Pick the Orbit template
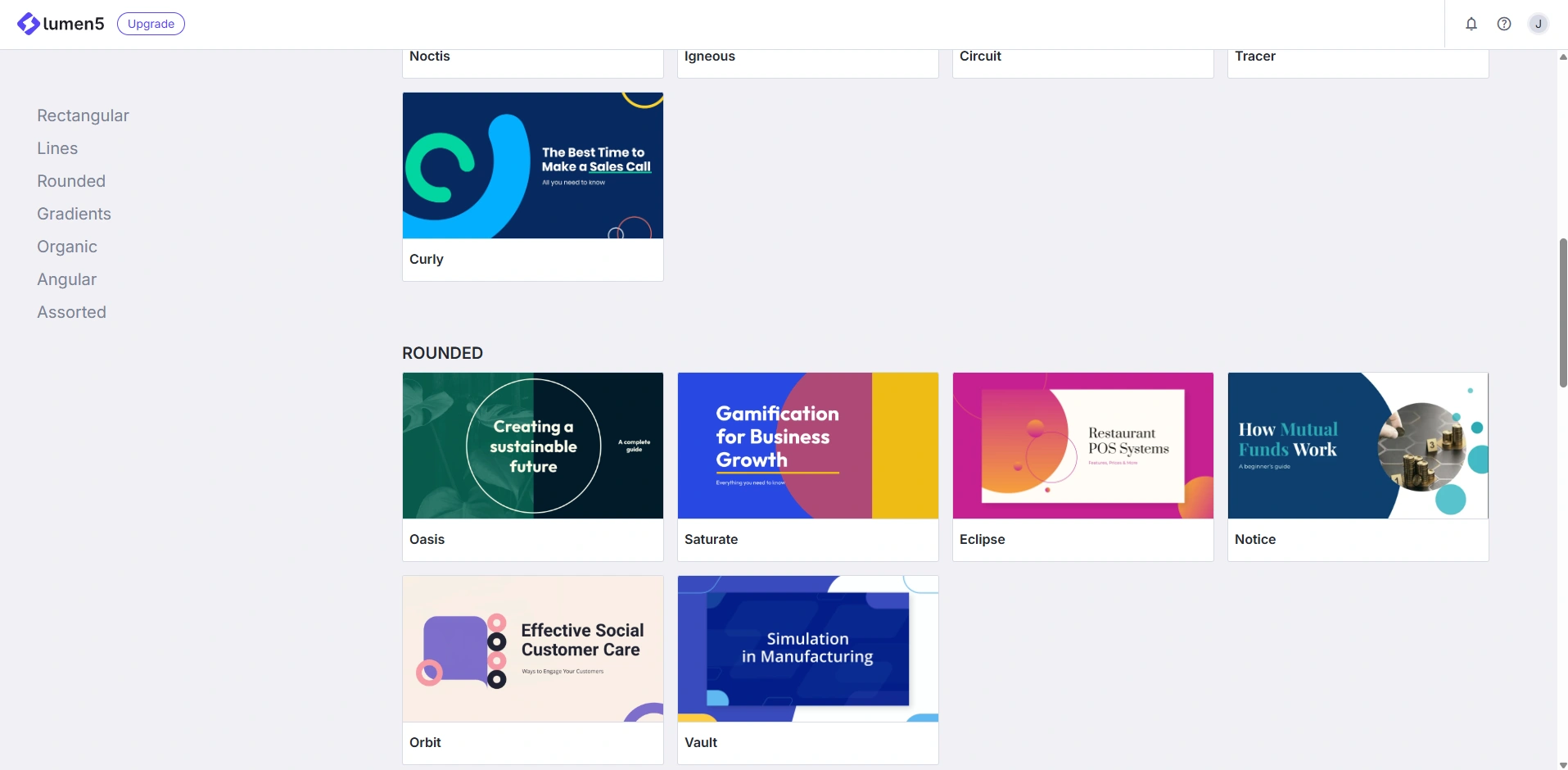This screenshot has width=1568, height=770. pyautogui.click(x=533, y=670)
